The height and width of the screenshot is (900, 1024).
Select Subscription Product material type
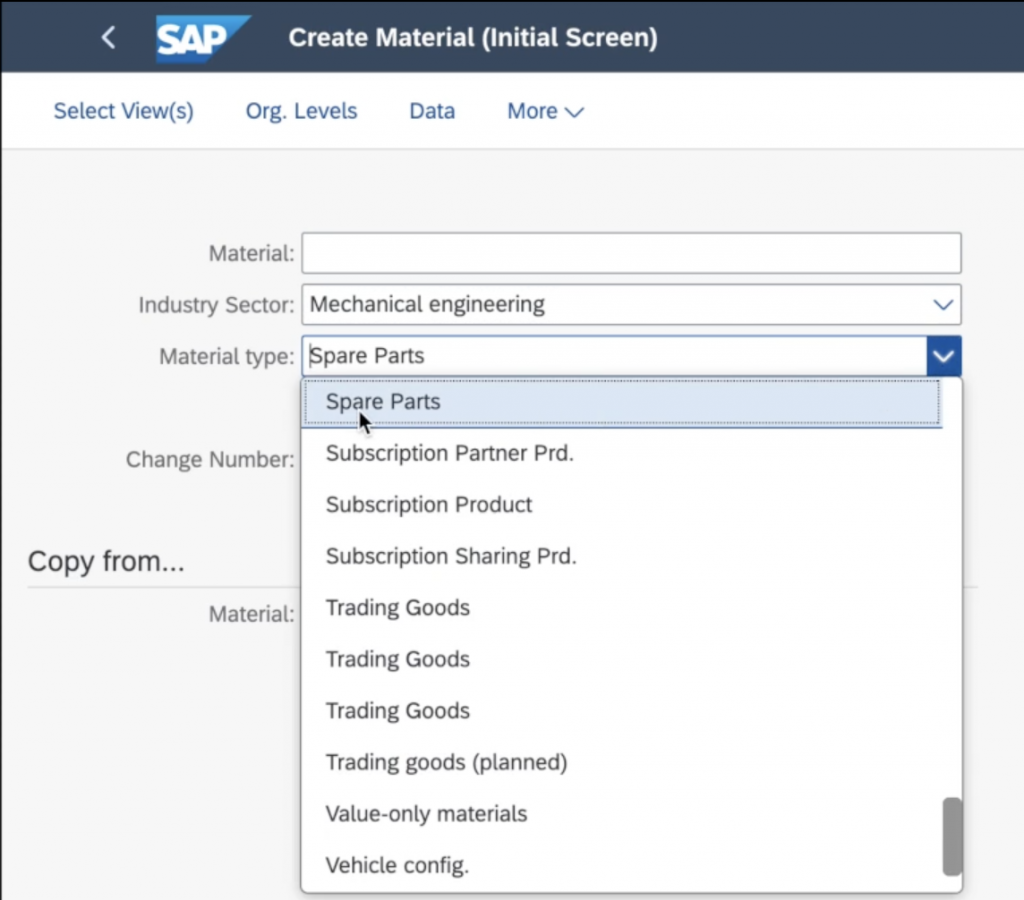[x=429, y=505]
